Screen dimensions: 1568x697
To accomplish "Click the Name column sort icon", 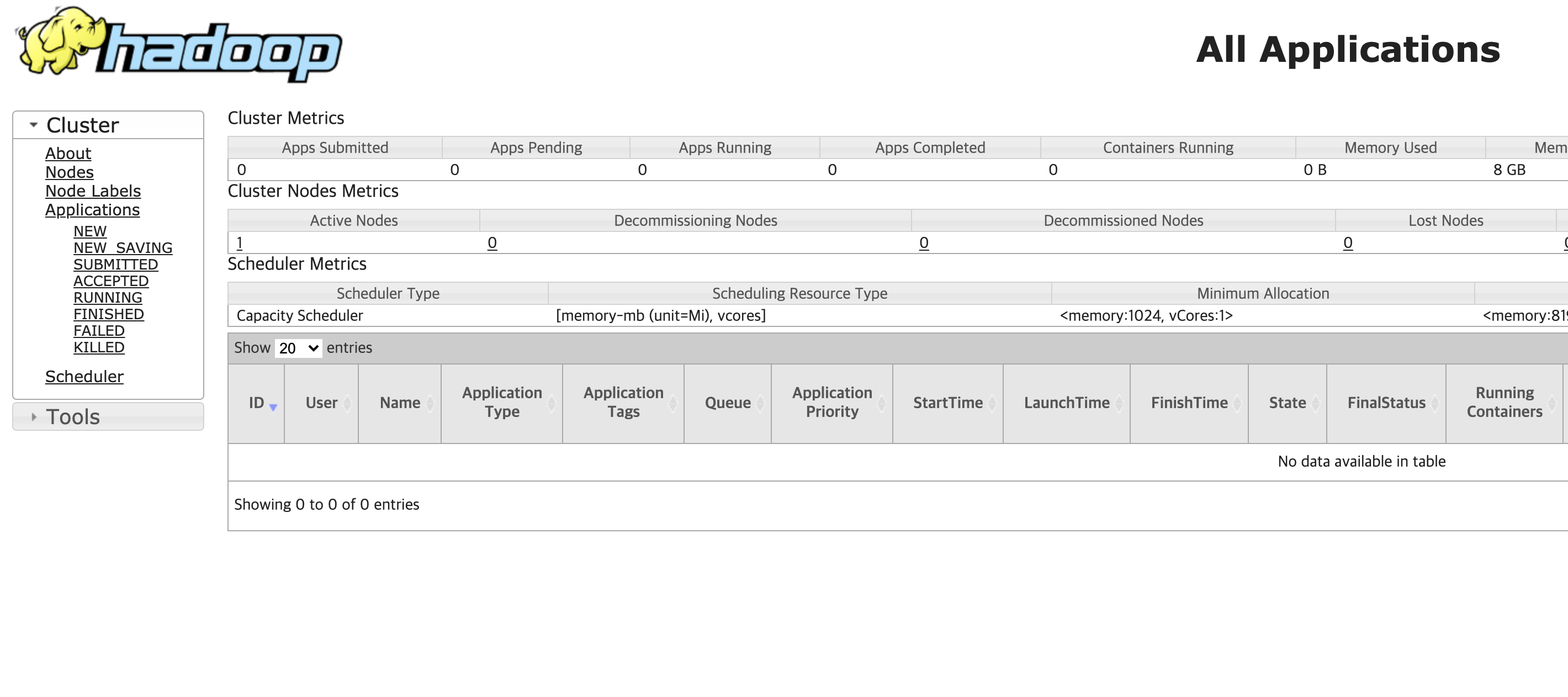I will point(430,403).
